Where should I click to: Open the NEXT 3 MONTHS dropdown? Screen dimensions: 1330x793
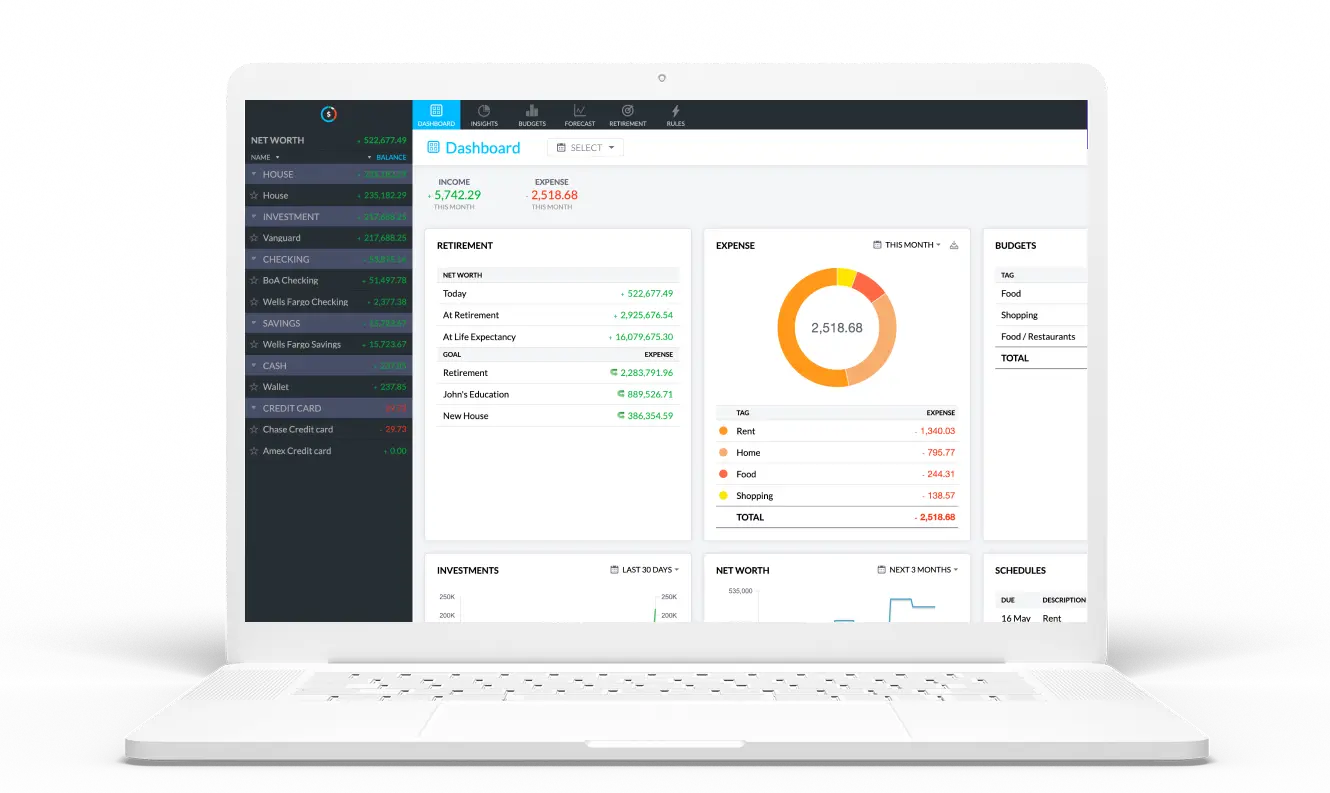point(918,570)
